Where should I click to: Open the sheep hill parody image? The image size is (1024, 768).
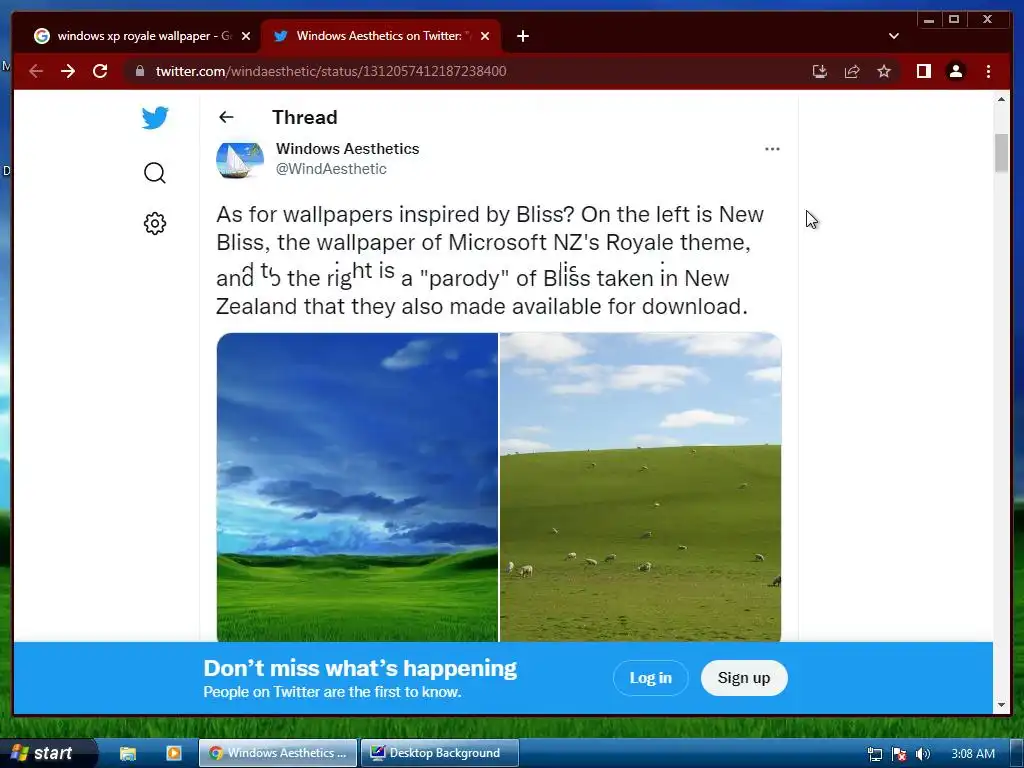pyautogui.click(x=641, y=487)
